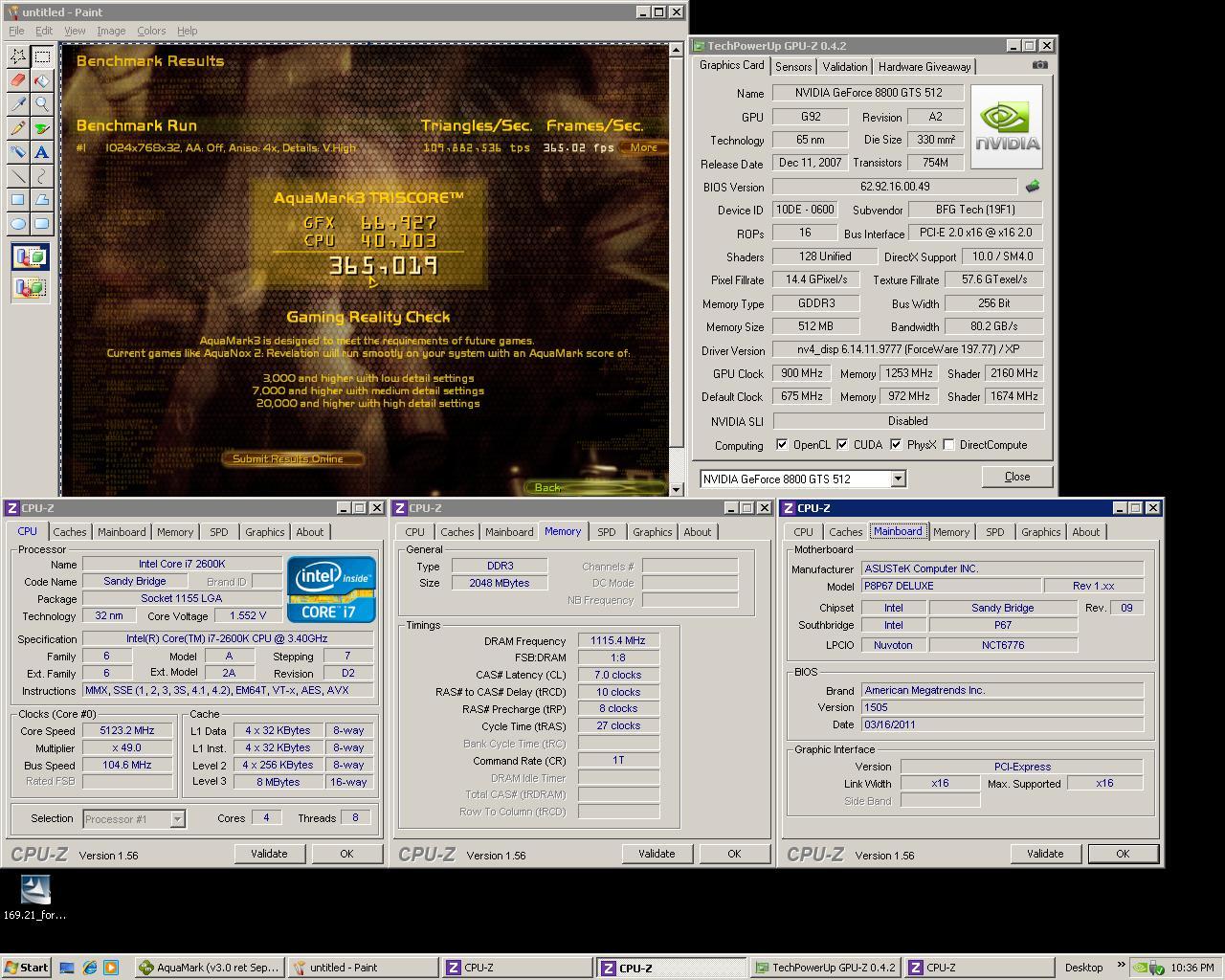Open About tab in the Memory CPU-Z window

tap(698, 532)
